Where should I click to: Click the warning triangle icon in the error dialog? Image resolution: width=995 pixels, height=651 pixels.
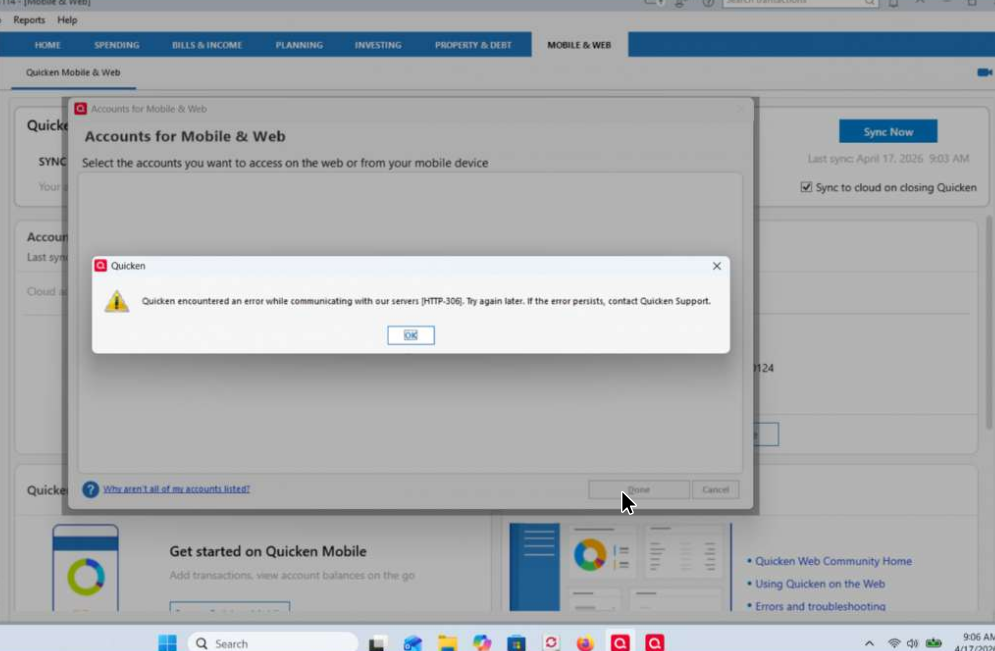(117, 301)
